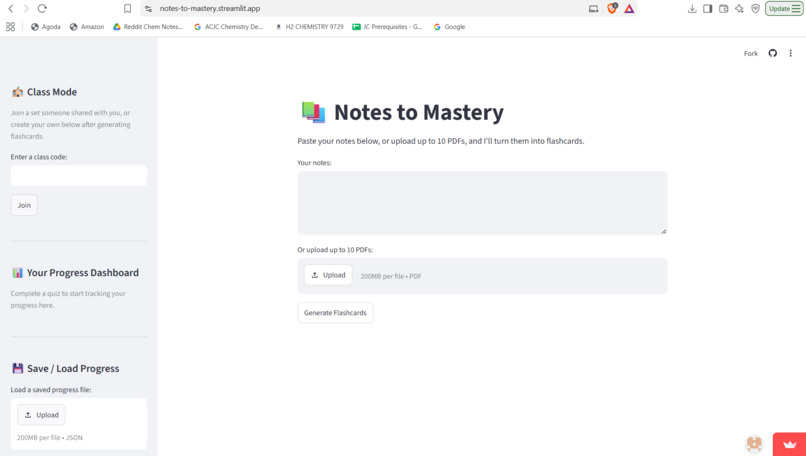Click the browser forward arrow

point(26,8)
